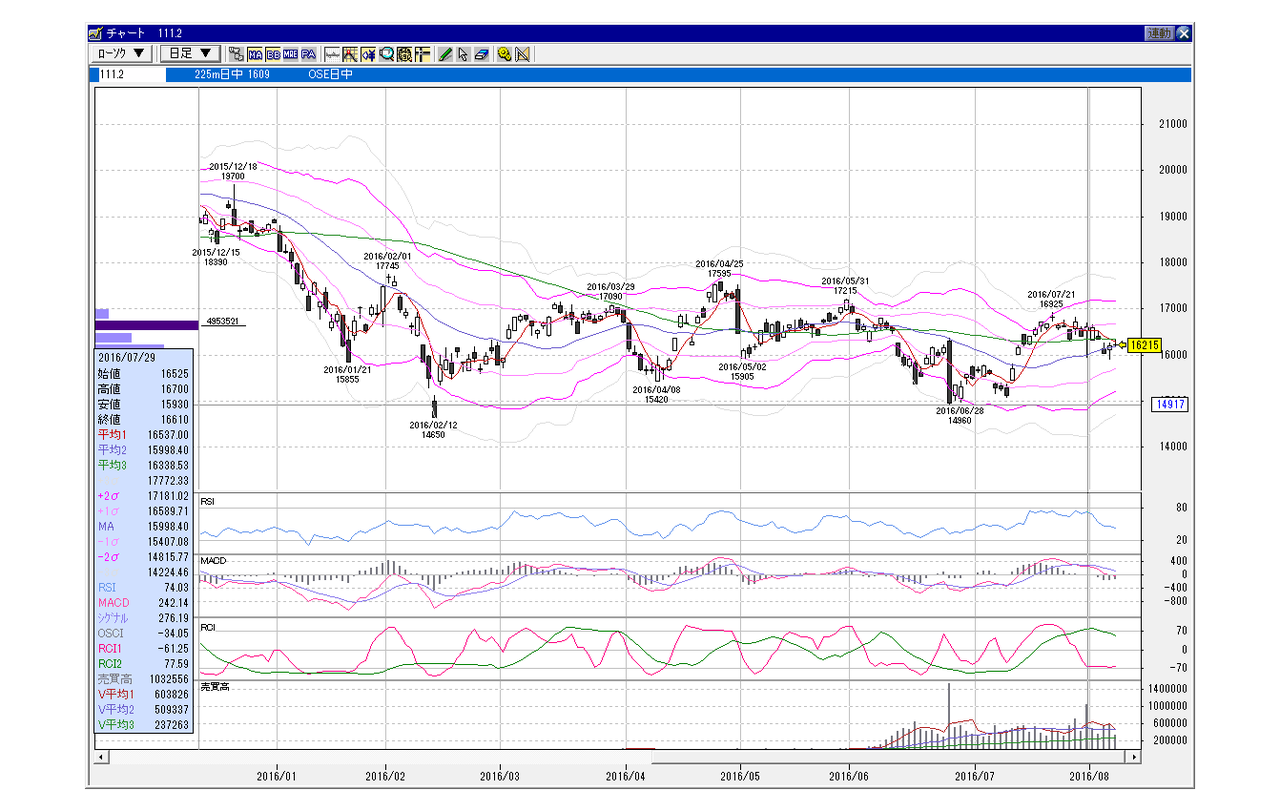The image size is (1280, 811).
Task: Select the eraser tool
Action: [482, 54]
